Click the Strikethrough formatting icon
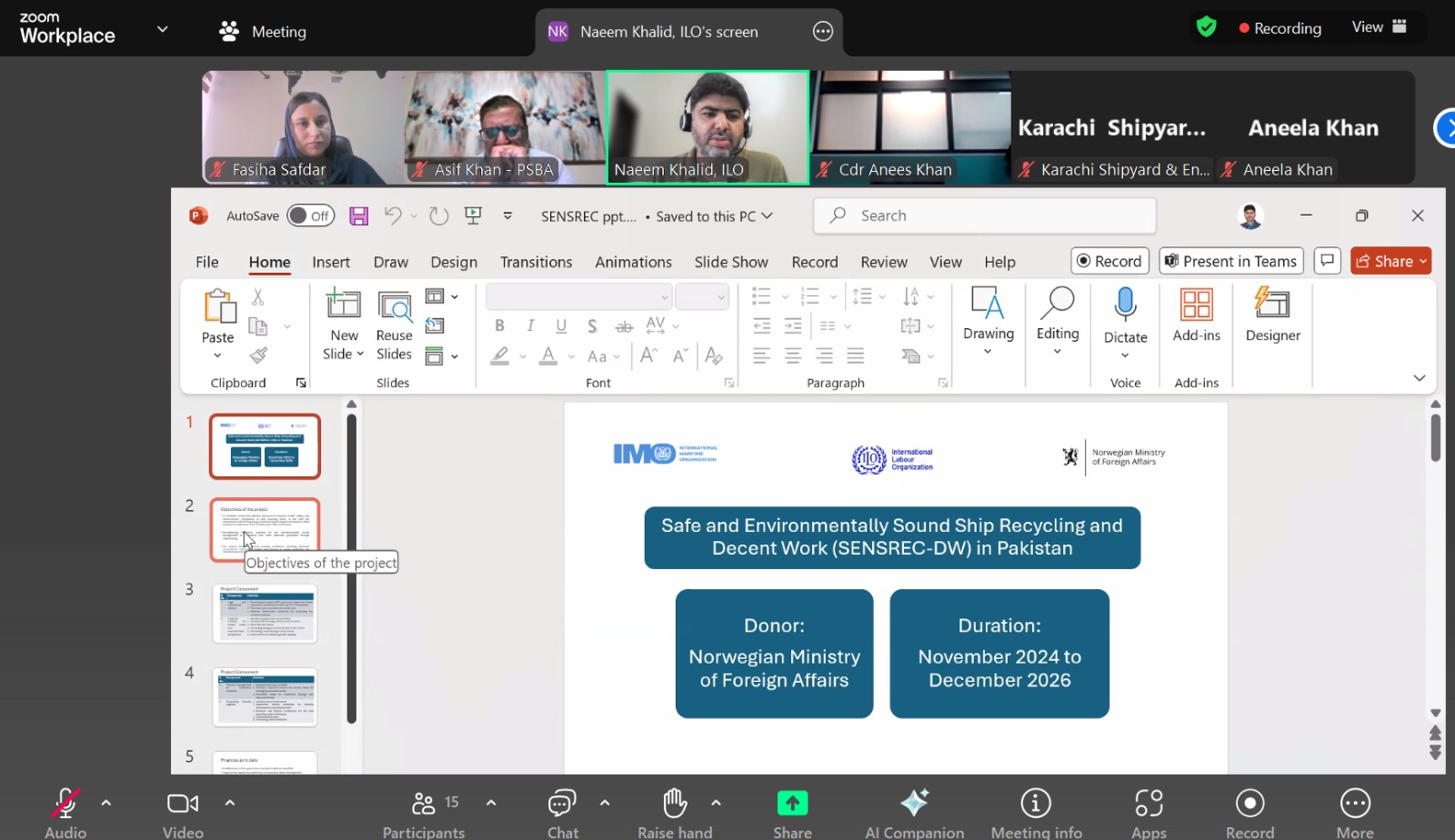Screen dimensions: 1455x840 click(x=624, y=326)
